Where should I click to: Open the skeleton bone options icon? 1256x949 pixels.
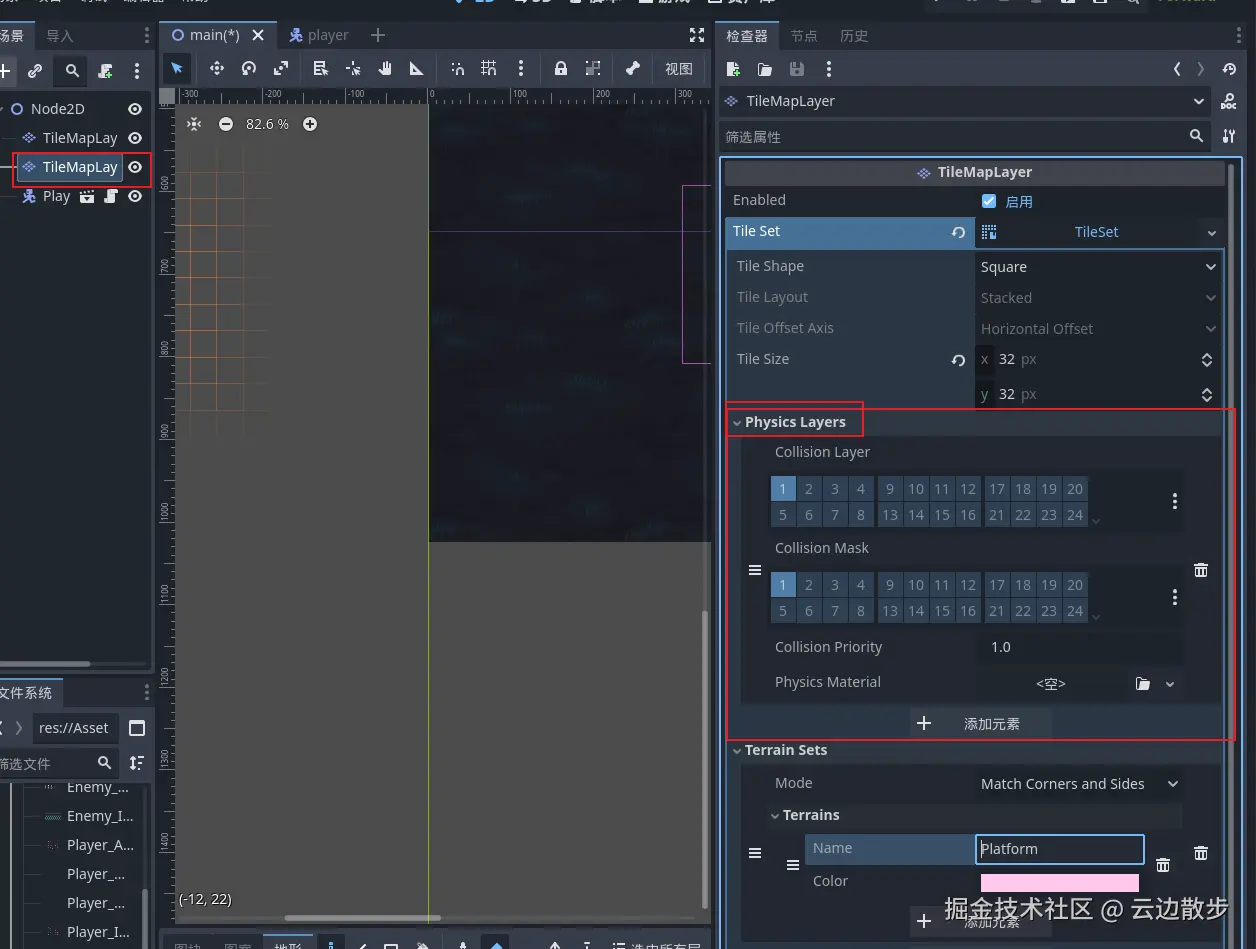coord(632,68)
